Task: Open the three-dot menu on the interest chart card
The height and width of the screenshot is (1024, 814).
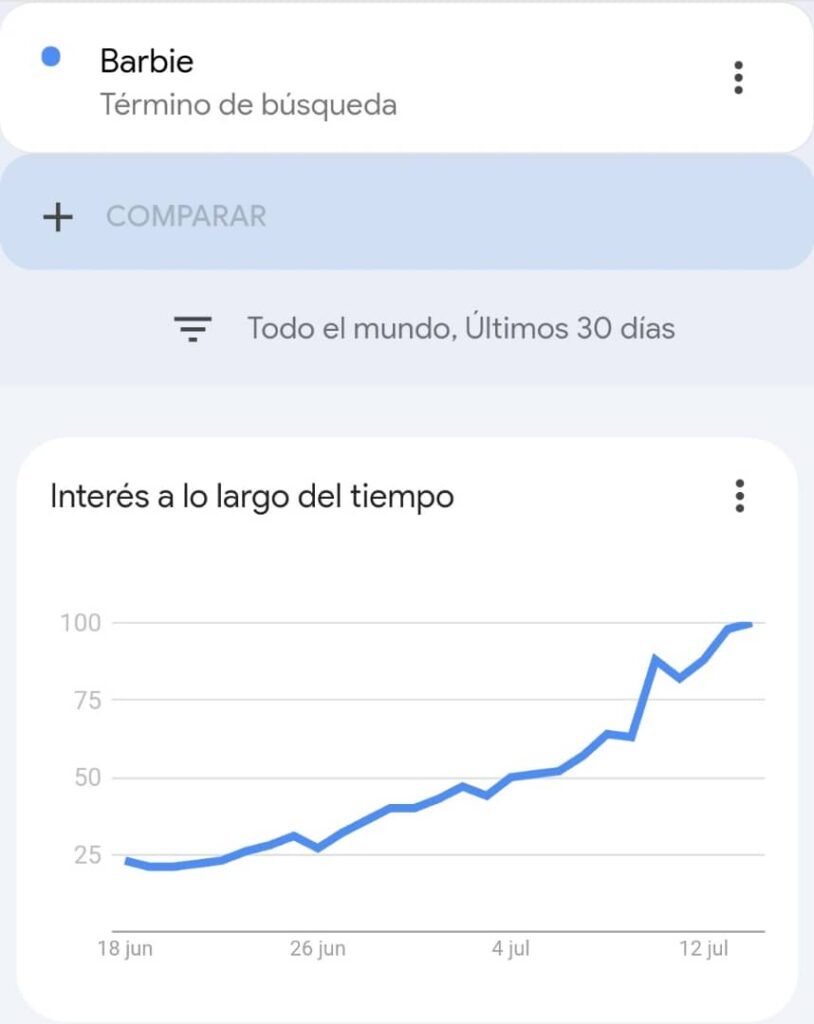Action: pyautogui.click(x=739, y=496)
